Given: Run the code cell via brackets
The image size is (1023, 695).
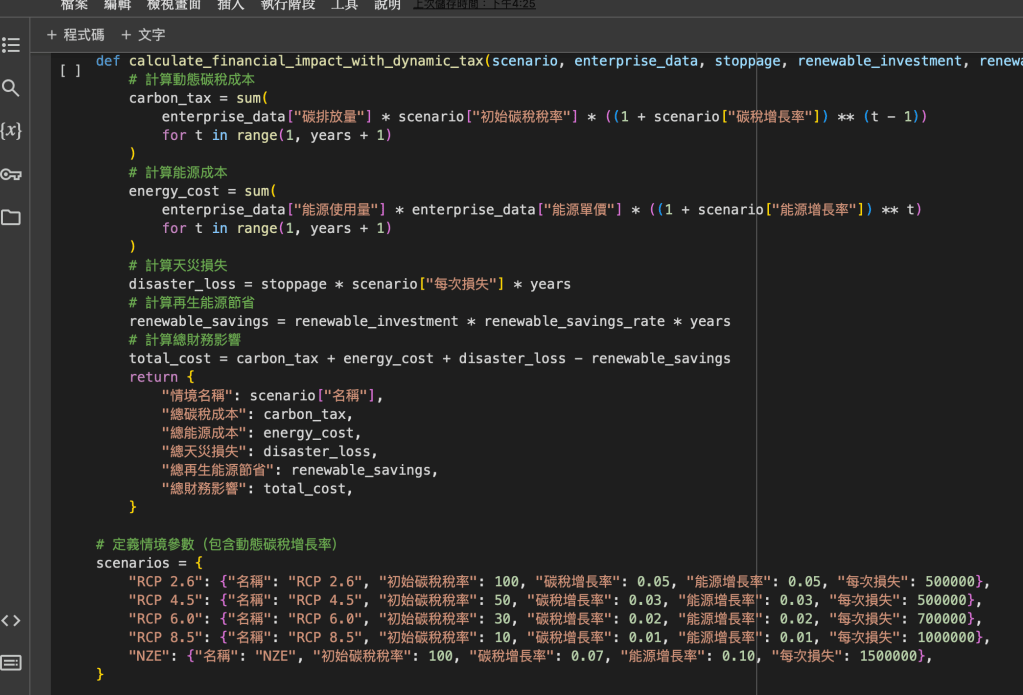Looking at the screenshot, I should point(70,70).
